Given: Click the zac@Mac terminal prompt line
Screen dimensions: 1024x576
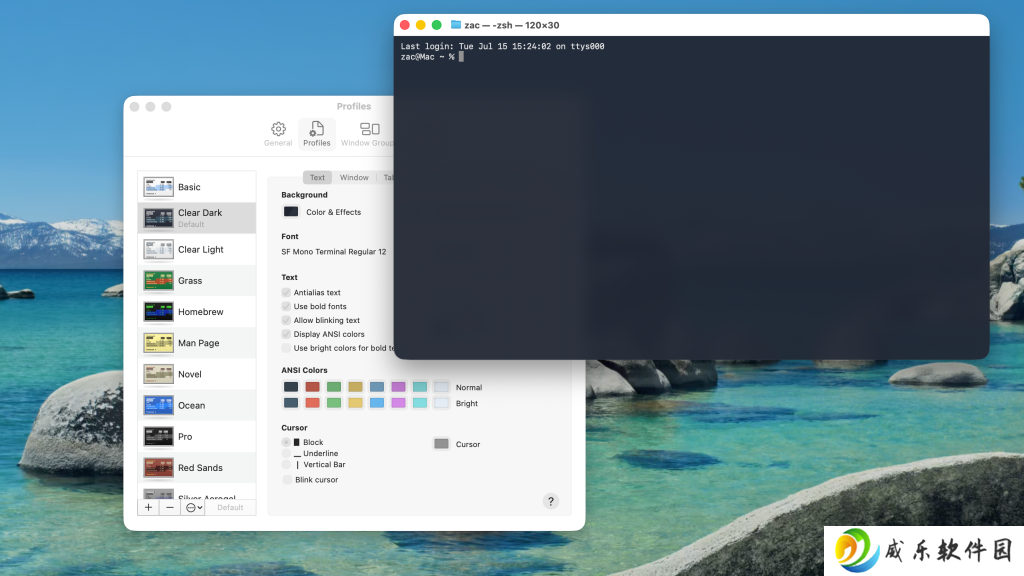Looking at the screenshot, I should [432, 57].
